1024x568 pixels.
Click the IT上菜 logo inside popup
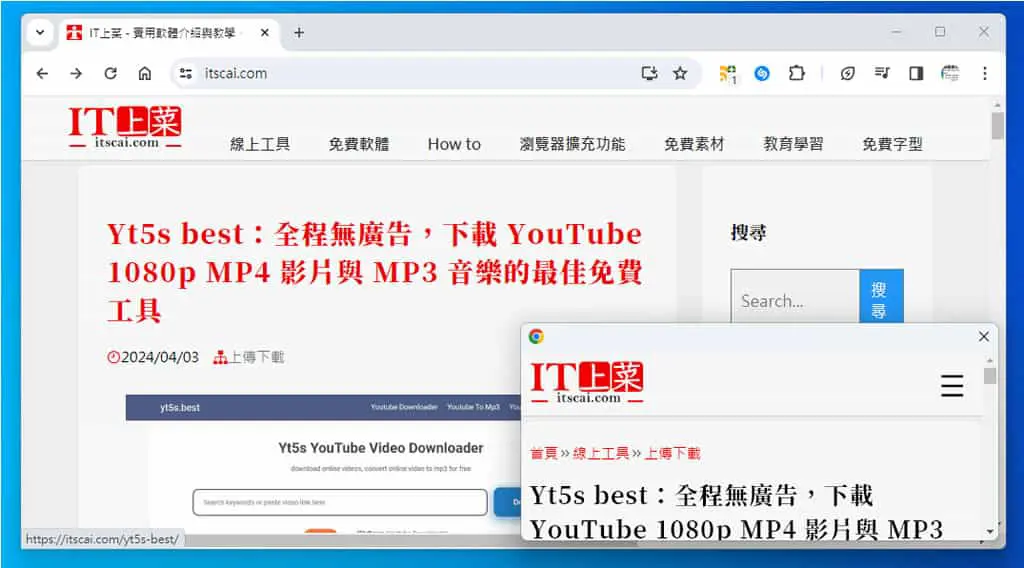[587, 382]
